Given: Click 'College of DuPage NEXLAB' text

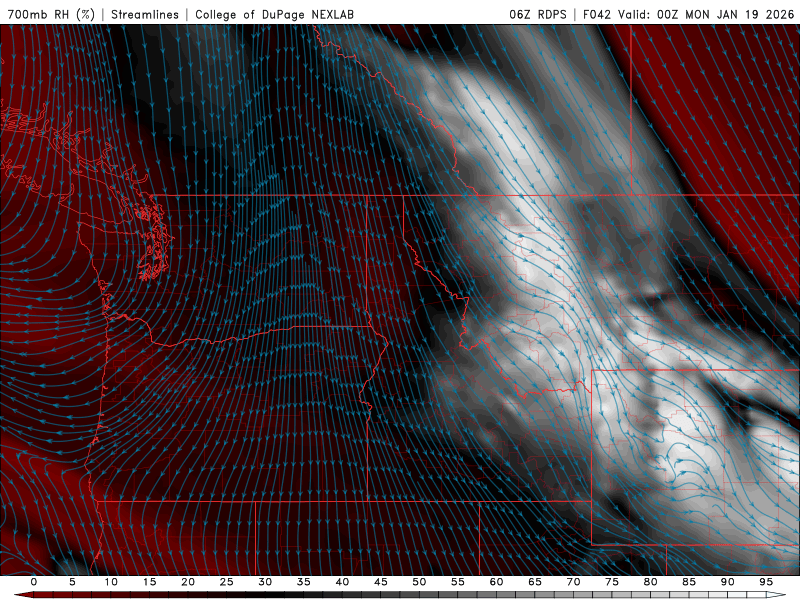Looking at the screenshot, I should [x=274, y=14].
